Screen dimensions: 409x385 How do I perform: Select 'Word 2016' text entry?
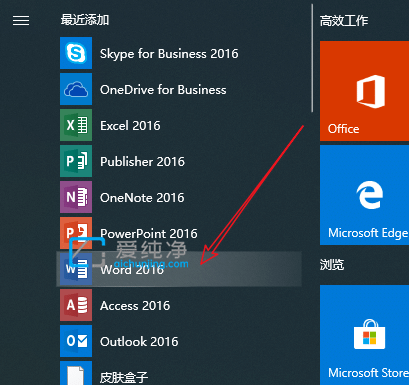click(x=132, y=269)
